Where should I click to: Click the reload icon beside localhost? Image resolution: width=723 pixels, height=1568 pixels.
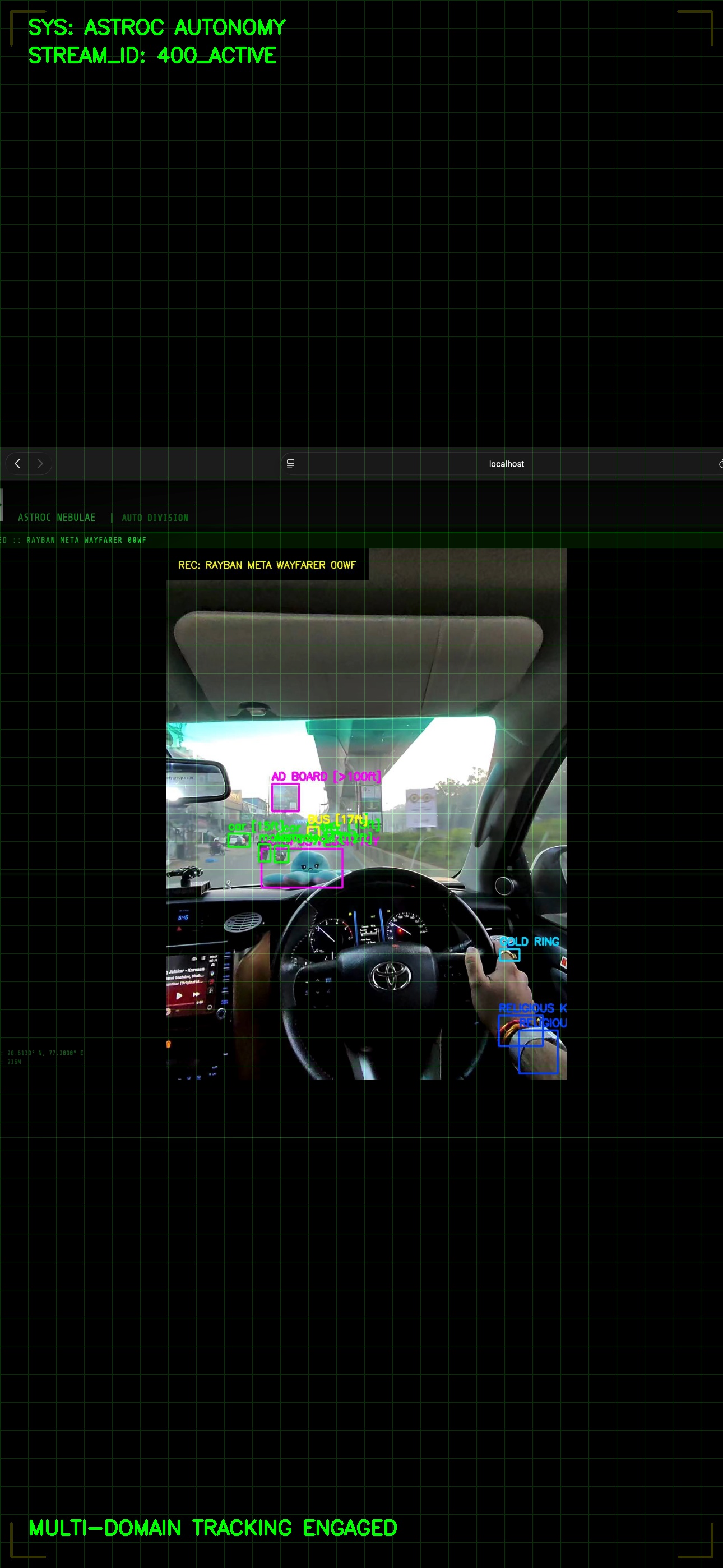[x=721, y=464]
